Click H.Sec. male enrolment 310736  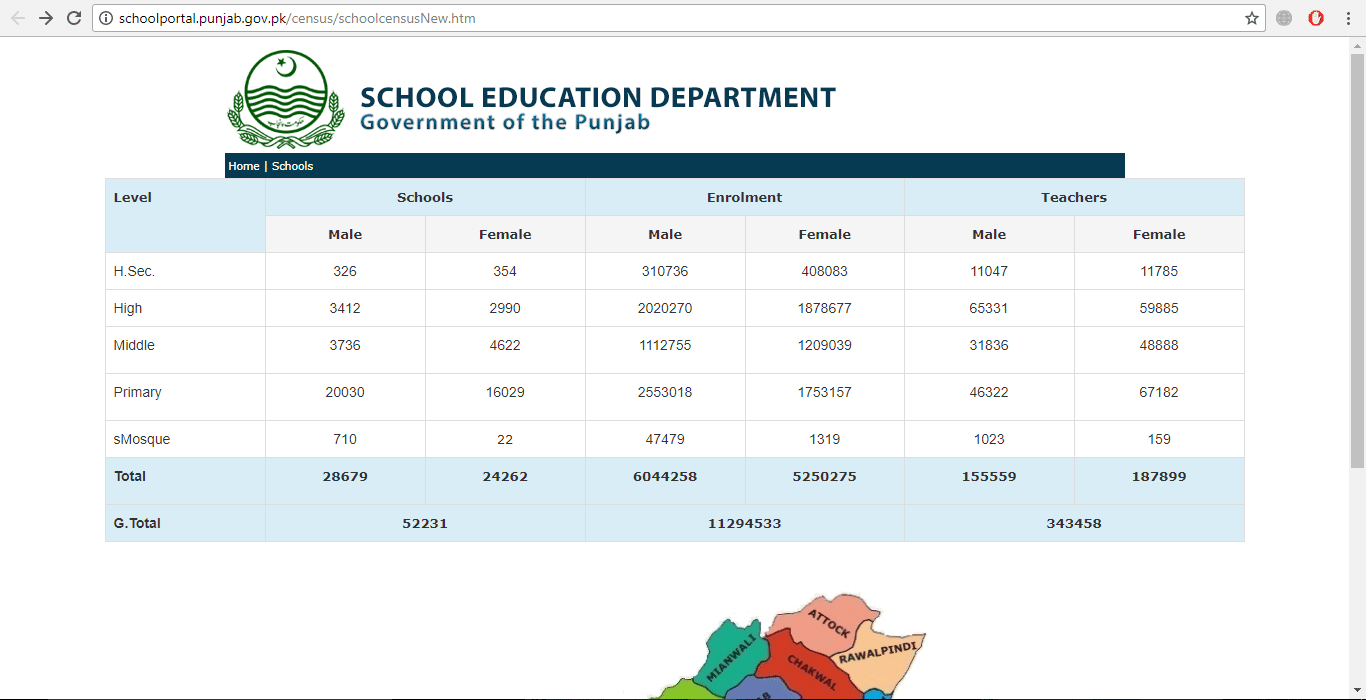665,271
